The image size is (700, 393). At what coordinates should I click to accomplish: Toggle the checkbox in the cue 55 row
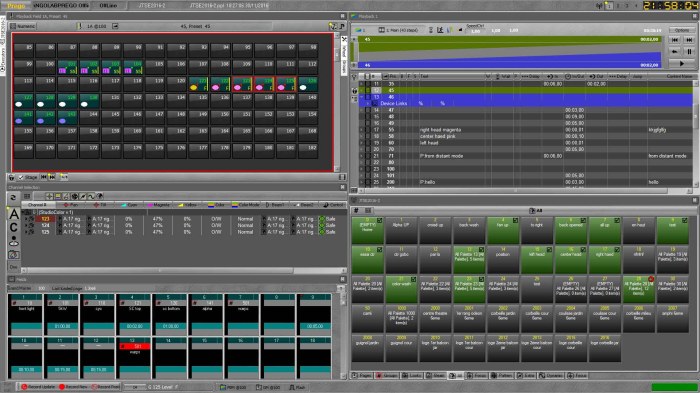(x=368, y=130)
